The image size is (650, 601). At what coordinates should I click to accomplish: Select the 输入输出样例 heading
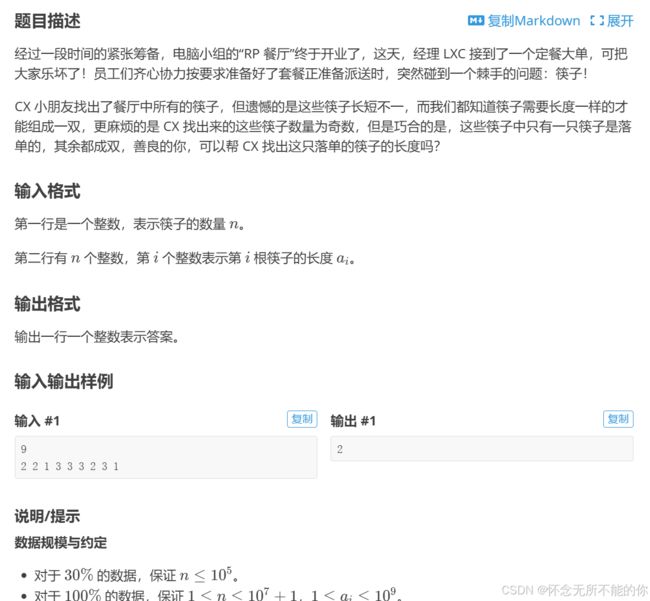(x=63, y=381)
